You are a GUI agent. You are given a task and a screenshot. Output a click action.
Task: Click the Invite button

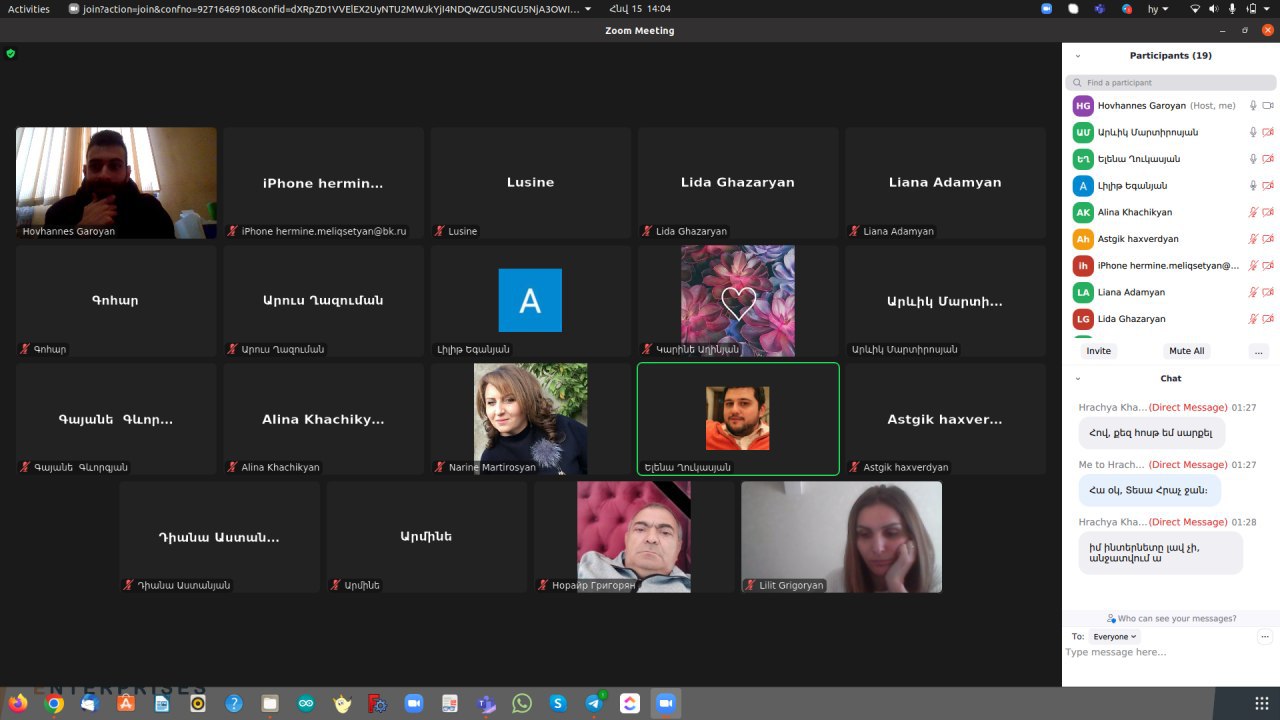click(x=1099, y=351)
